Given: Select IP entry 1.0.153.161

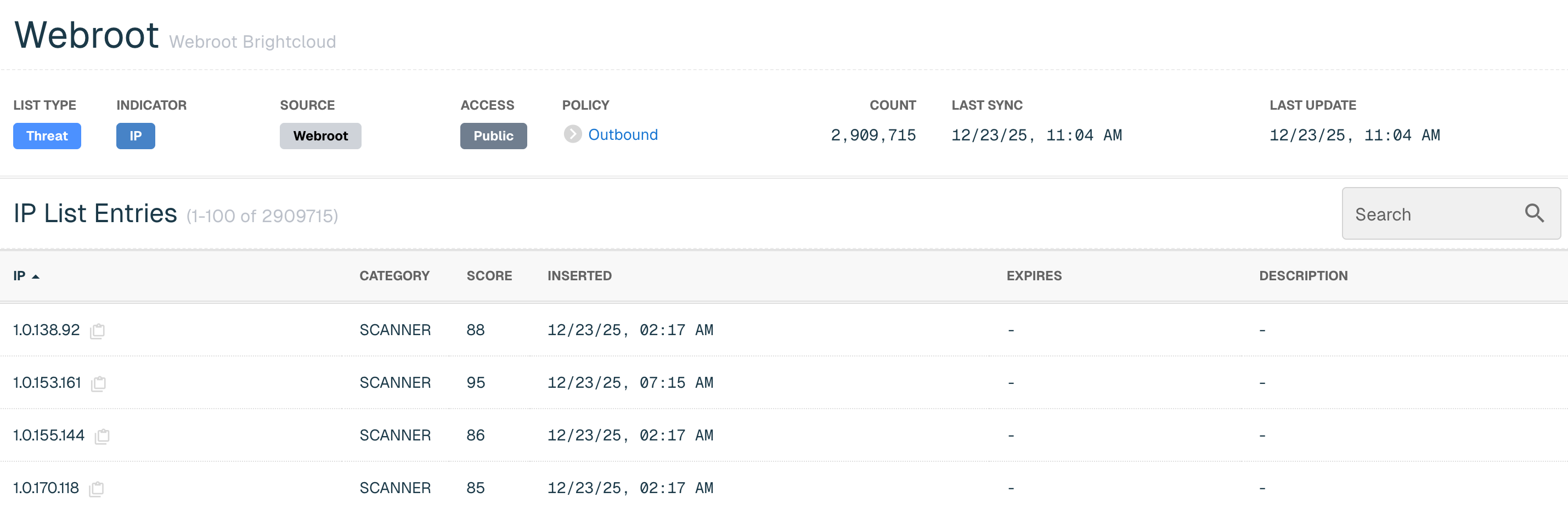Looking at the screenshot, I should (47, 383).
